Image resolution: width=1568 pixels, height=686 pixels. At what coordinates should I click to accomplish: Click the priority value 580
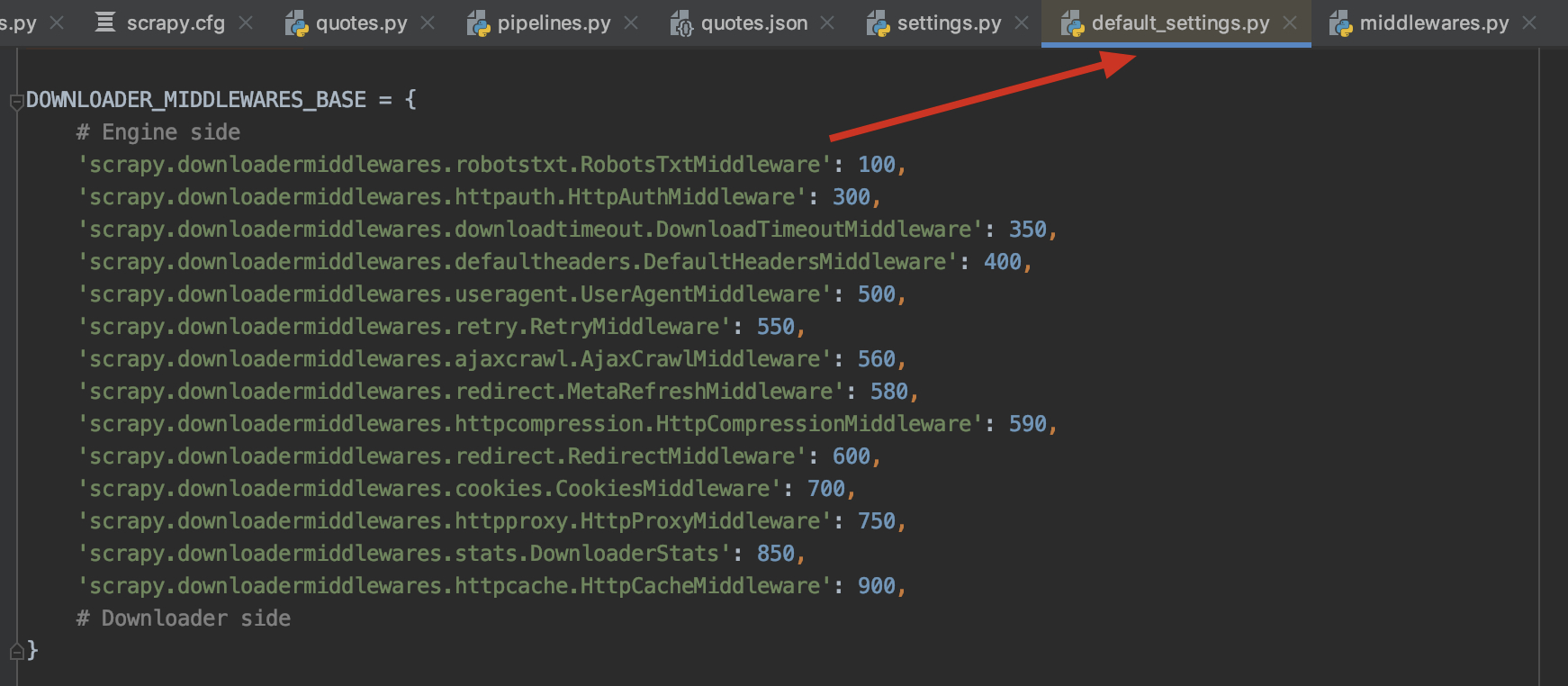[889, 392]
